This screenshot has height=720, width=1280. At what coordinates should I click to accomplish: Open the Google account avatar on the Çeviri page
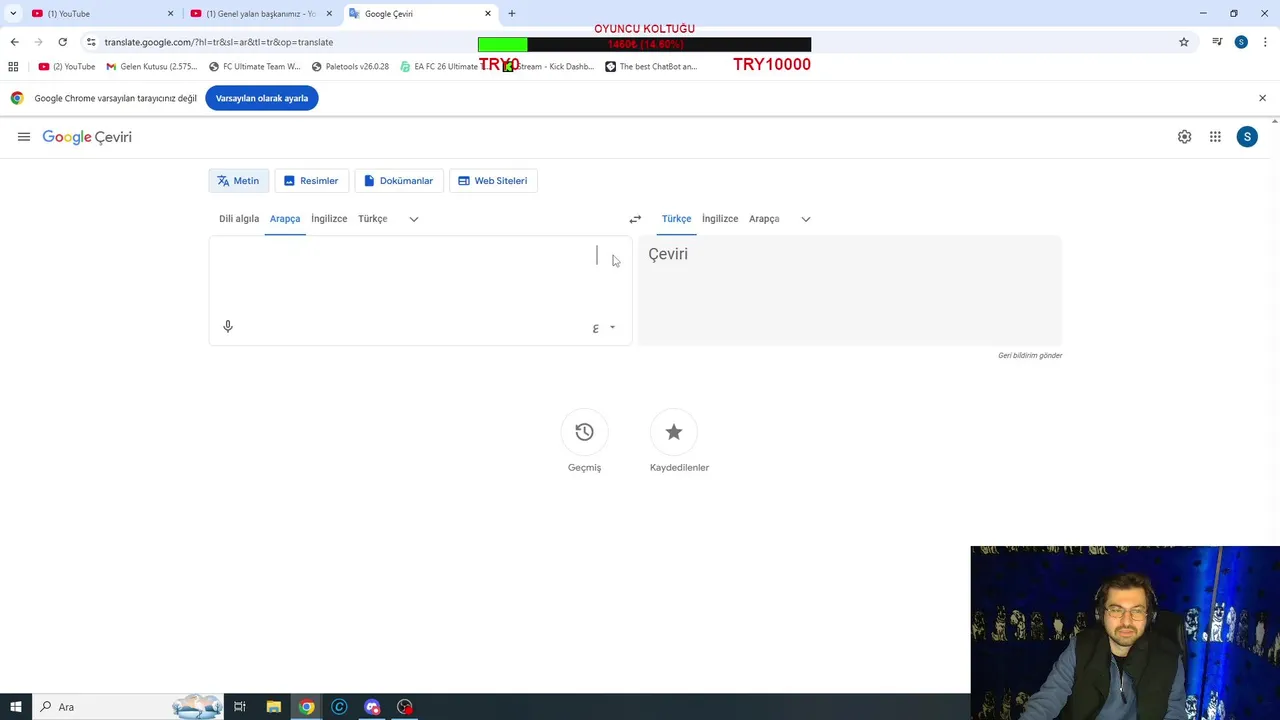(x=1247, y=137)
